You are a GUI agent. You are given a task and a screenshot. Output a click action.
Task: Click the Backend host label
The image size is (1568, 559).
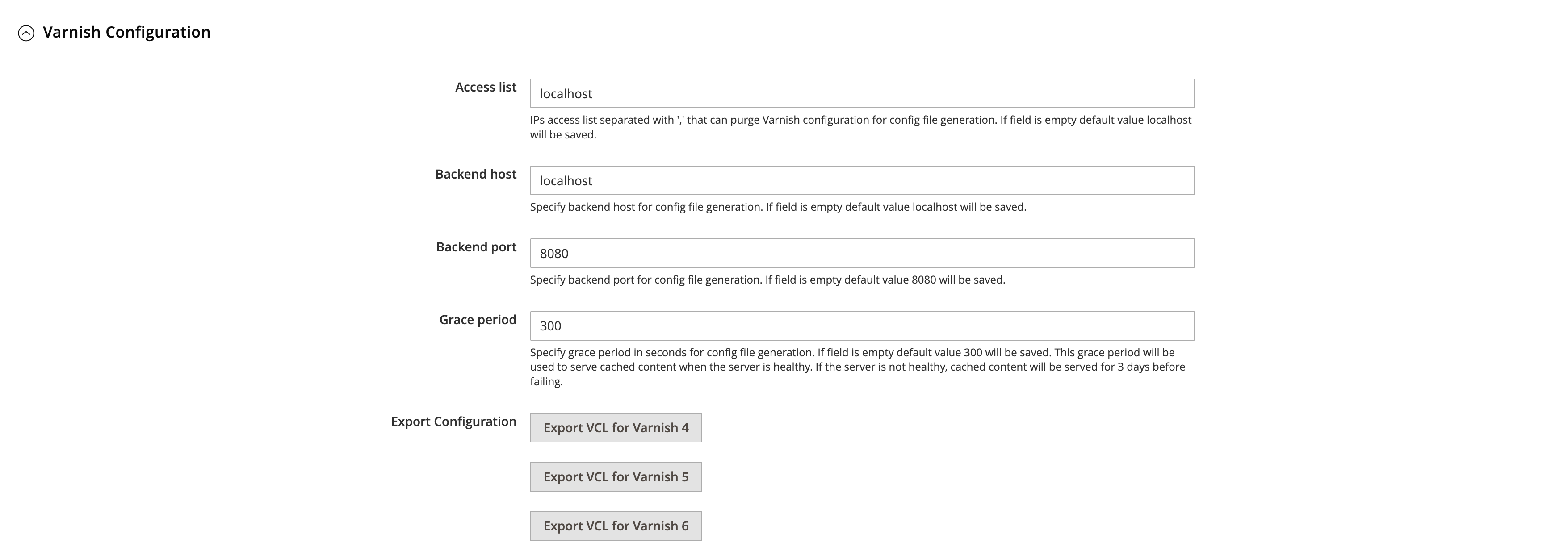(x=475, y=174)
